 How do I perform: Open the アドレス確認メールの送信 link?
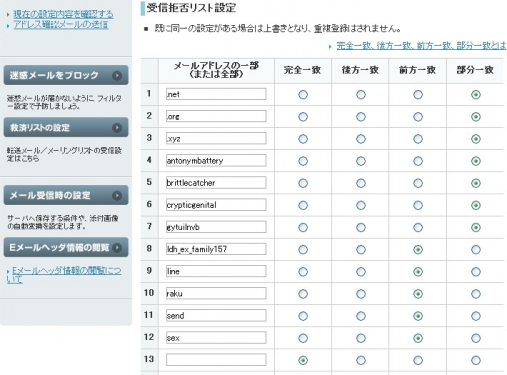point(61,25)
